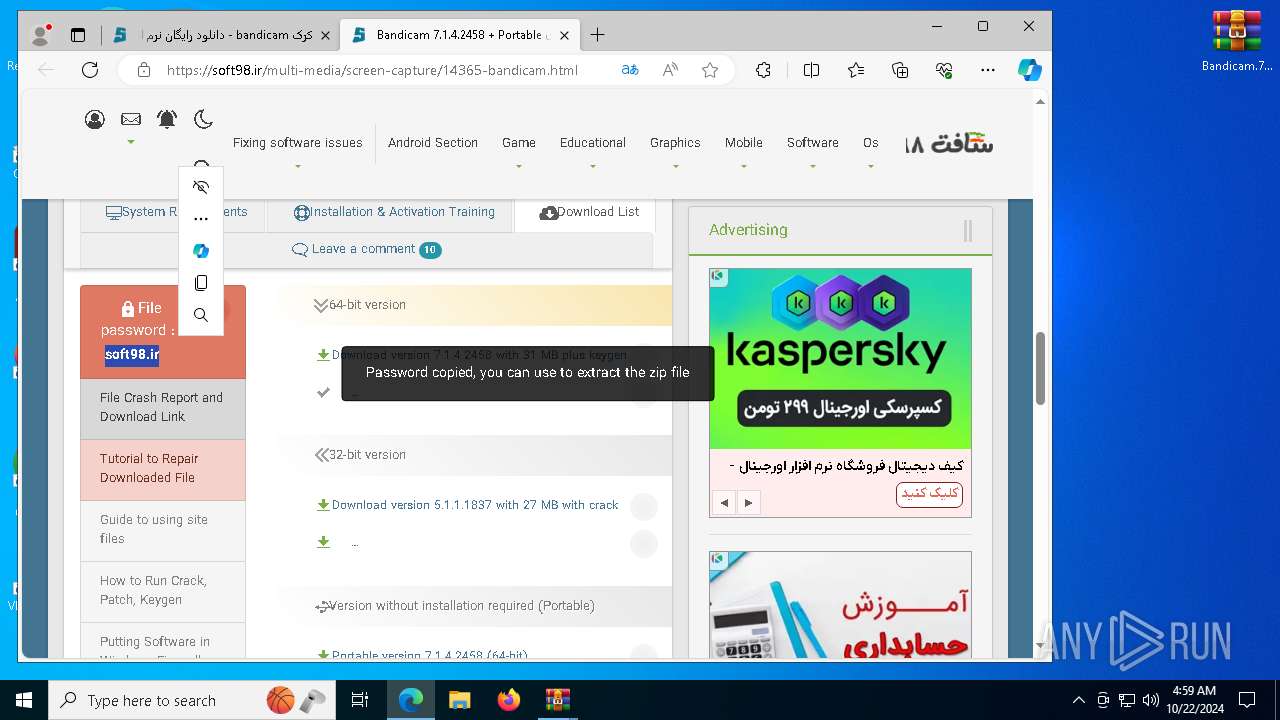
Task: Expand the Graphics dropdown menu
Action: pos(675,143)
